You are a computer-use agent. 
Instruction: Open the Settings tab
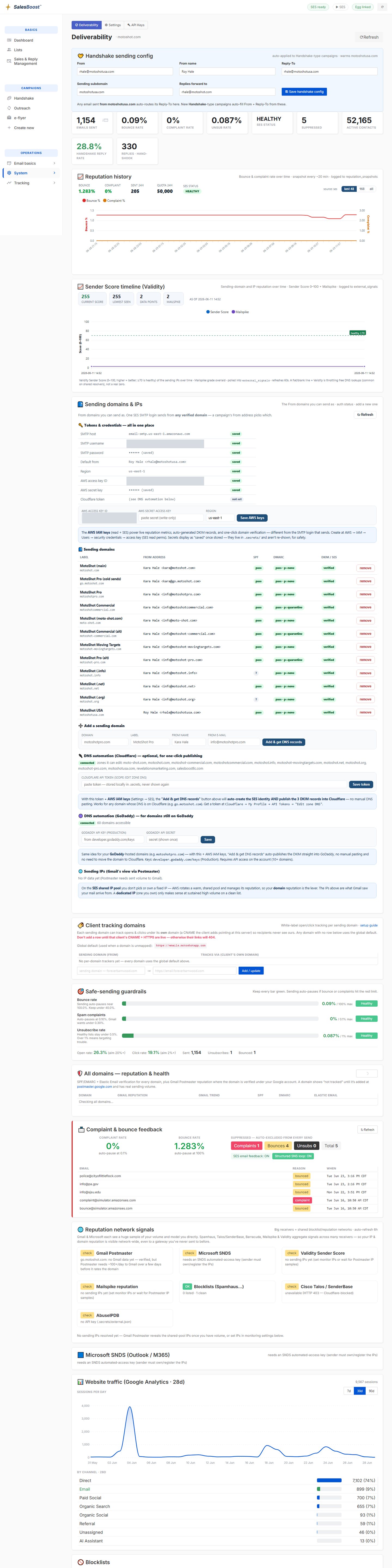[x=113, y=25]
